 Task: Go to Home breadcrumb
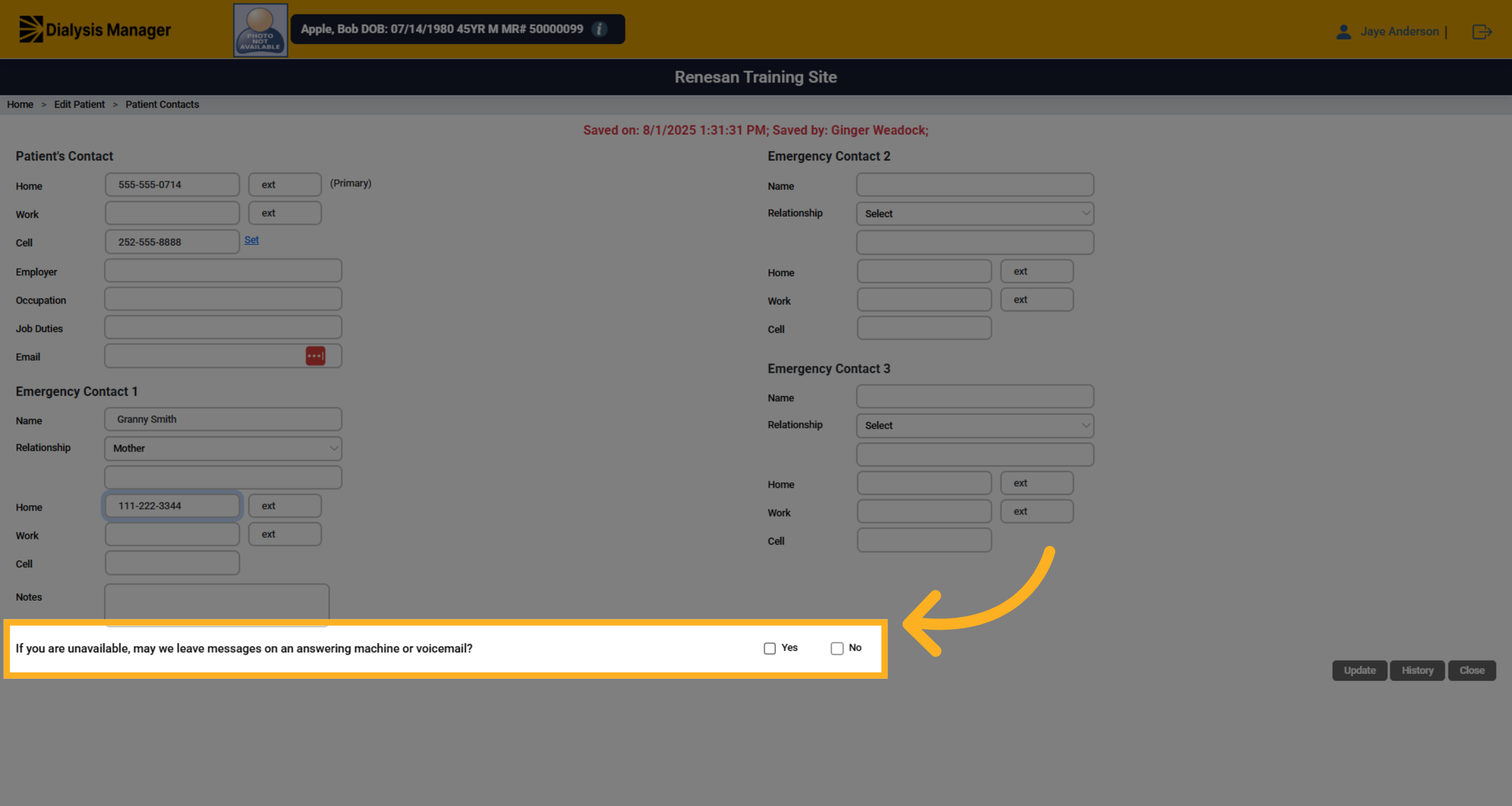click(20, 105)
